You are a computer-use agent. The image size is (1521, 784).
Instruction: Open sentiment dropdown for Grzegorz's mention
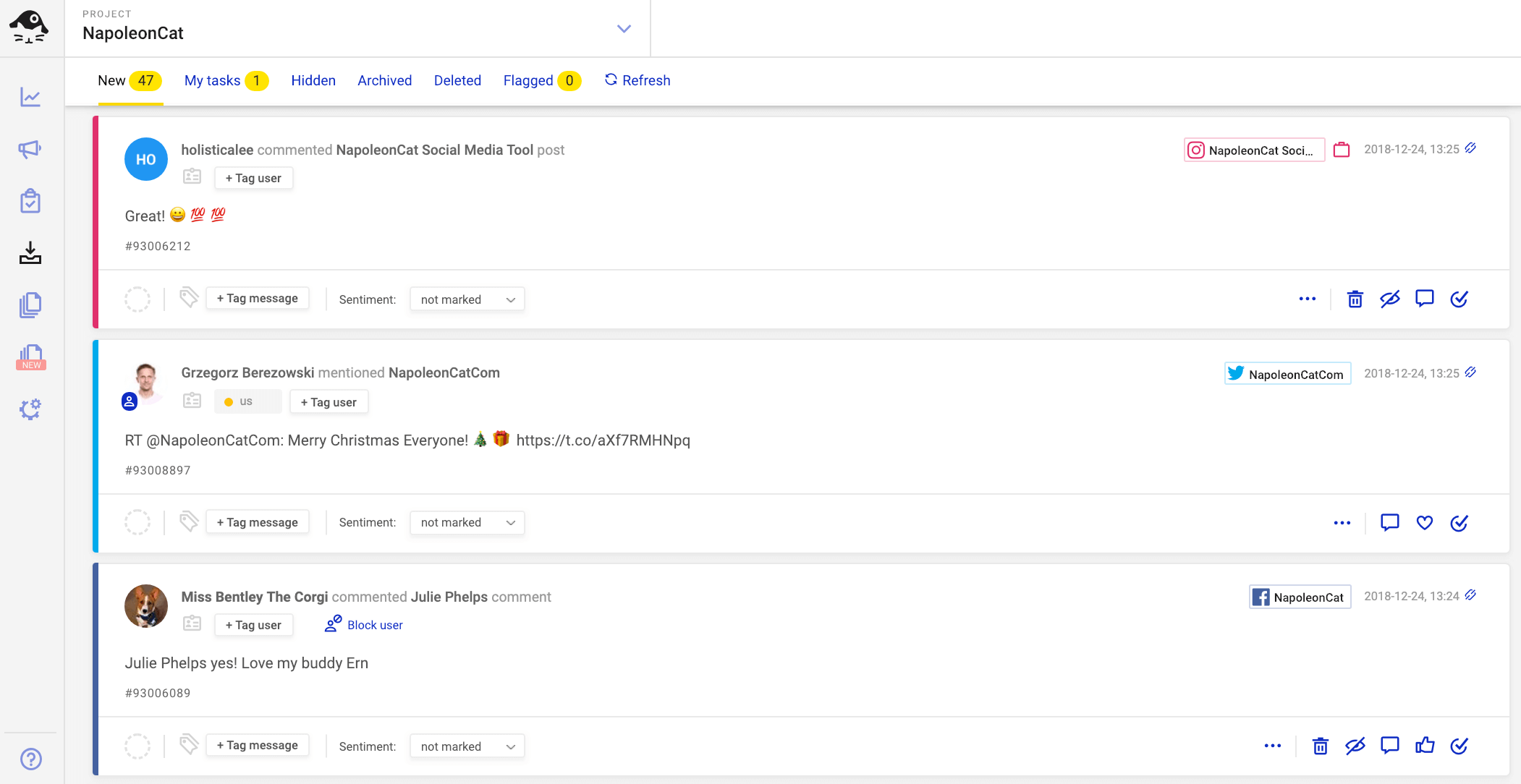(467, 522)
